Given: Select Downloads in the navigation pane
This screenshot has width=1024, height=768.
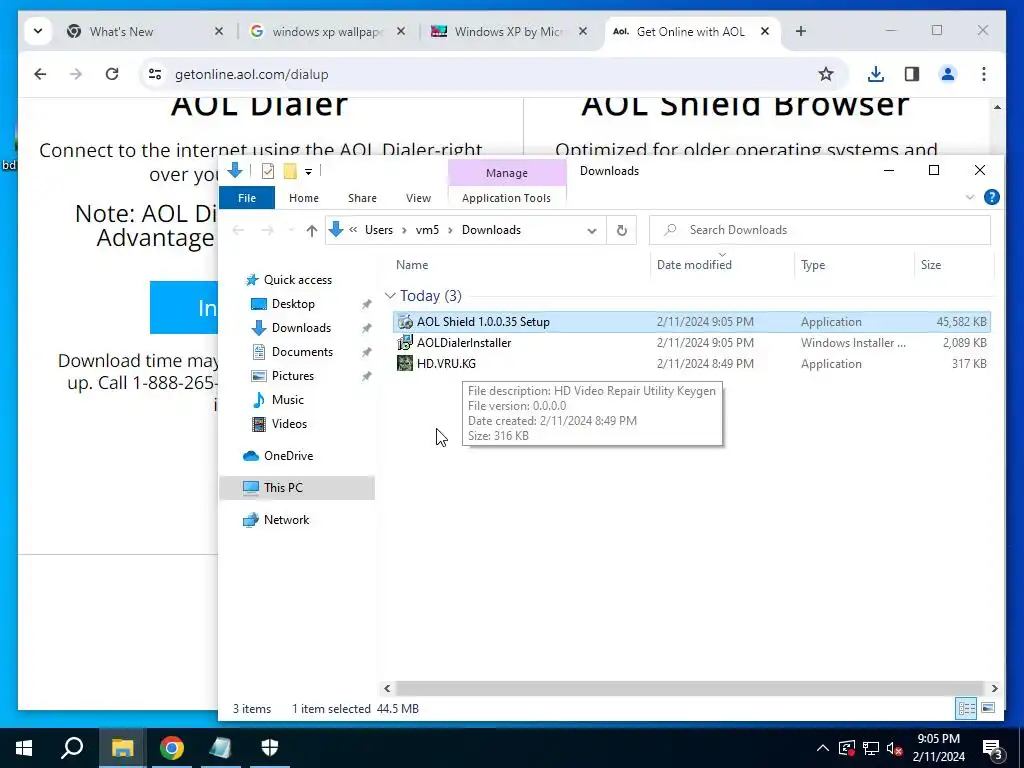Looking at the screenshot, I should tap(301, 328).
